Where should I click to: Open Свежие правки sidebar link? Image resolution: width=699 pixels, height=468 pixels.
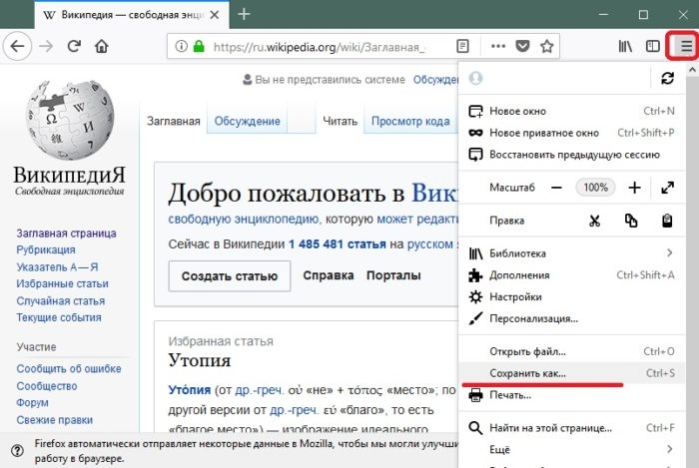pyautogui.click(x=55, y=420)
